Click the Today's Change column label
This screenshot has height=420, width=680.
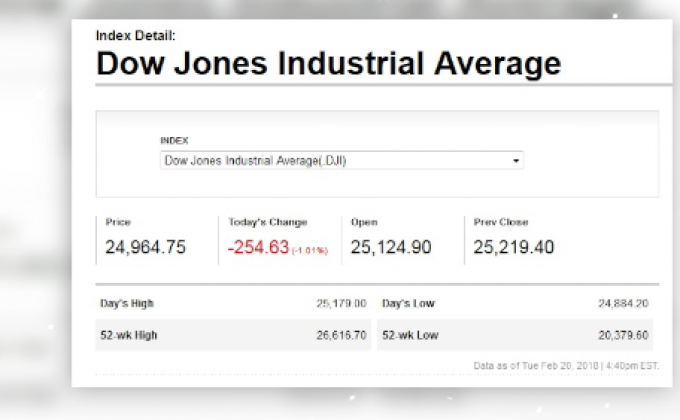pos(267,222)
